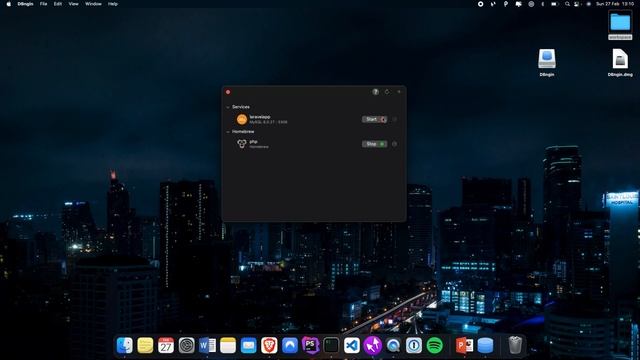Open DBngin from the dock
This screenshot has height=360, width=640.
point(485,346)
